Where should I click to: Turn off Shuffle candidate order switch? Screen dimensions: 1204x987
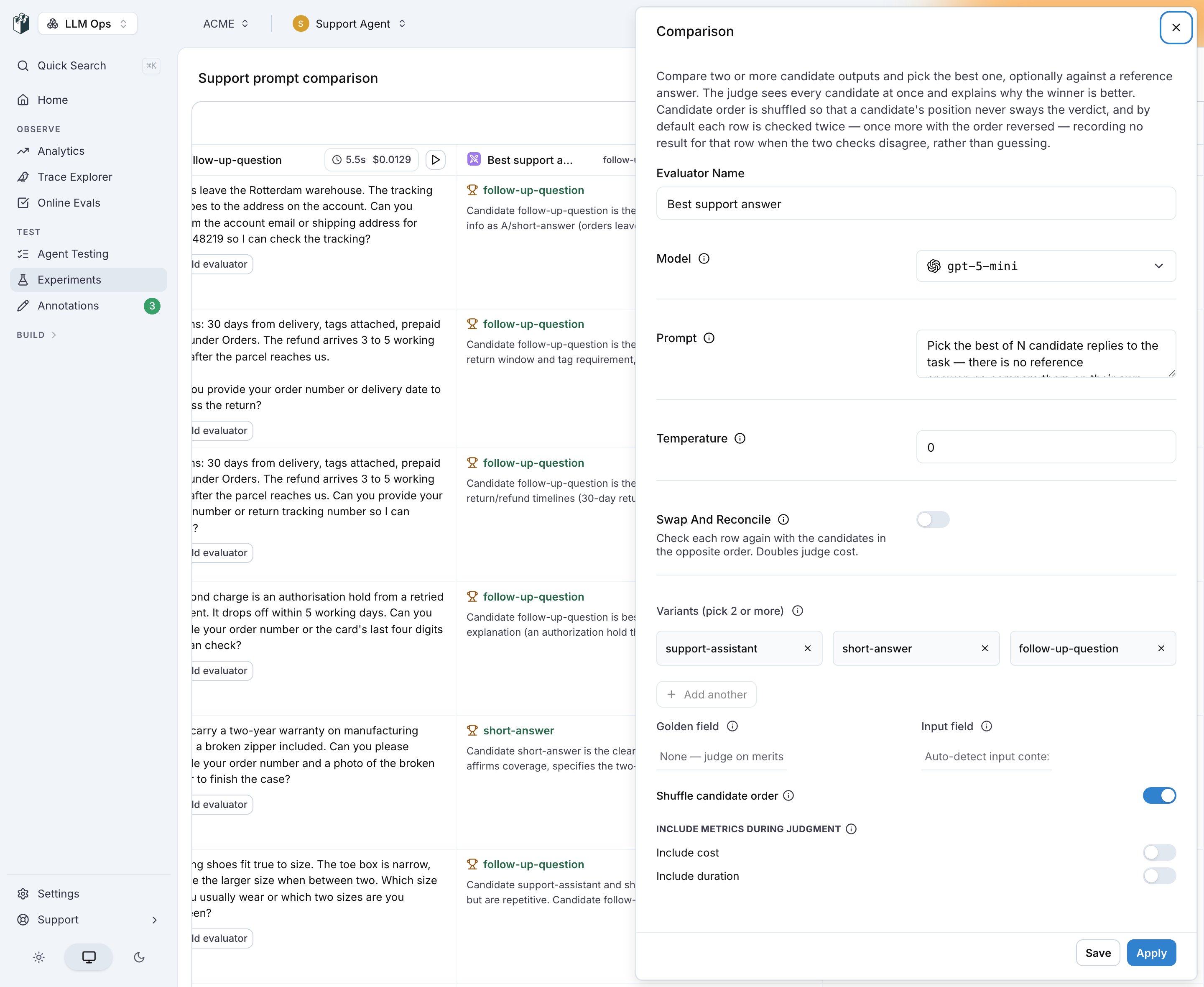point(1159,795)
